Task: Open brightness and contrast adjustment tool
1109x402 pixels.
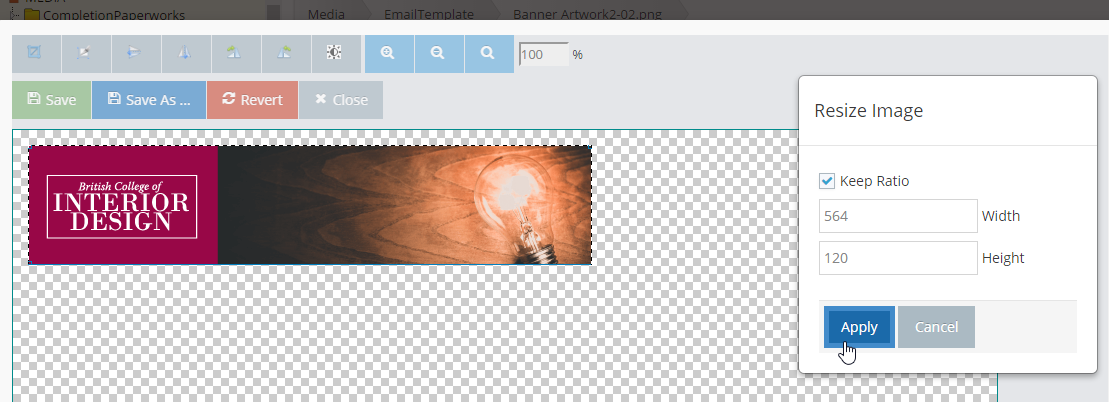Action: tap(336, 54)
